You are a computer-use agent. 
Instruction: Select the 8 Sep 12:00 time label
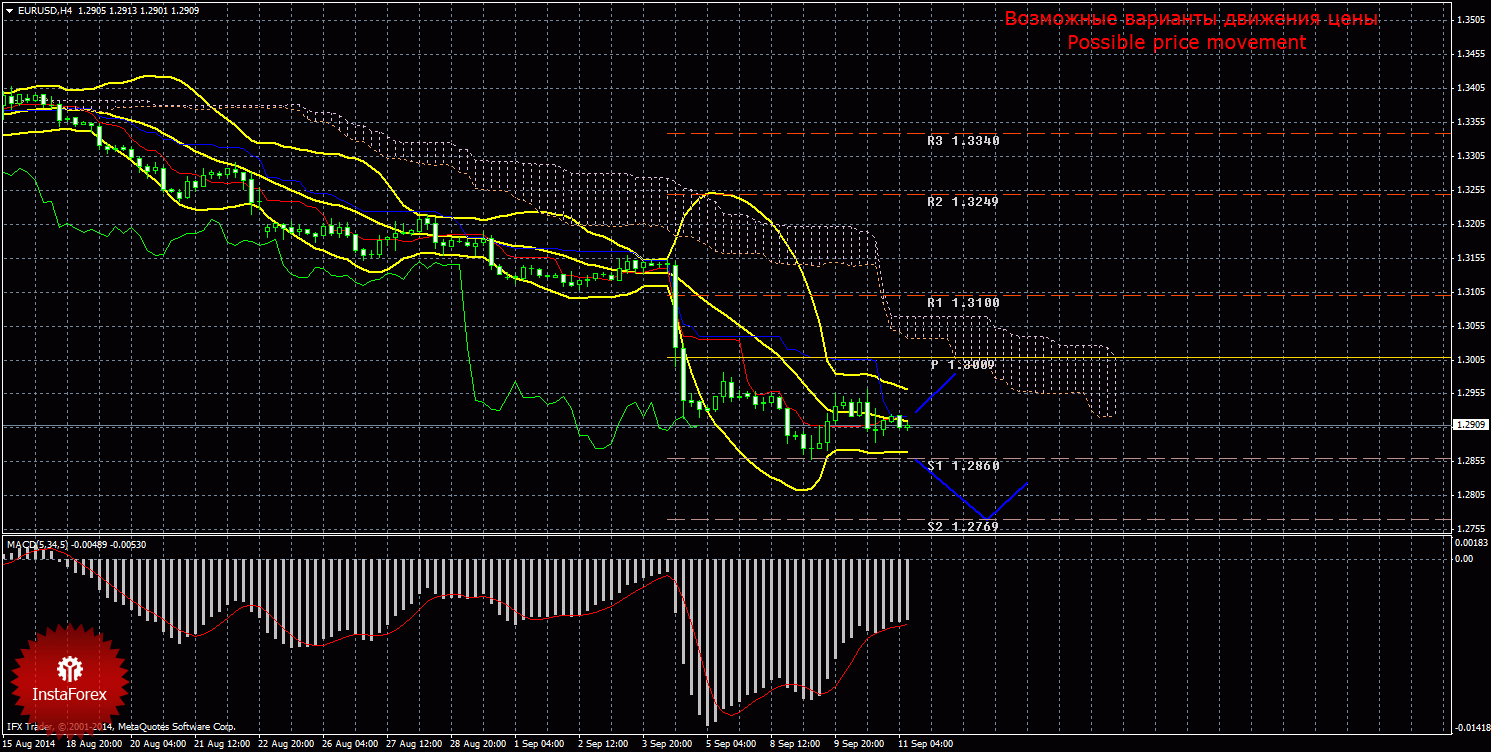796,744
